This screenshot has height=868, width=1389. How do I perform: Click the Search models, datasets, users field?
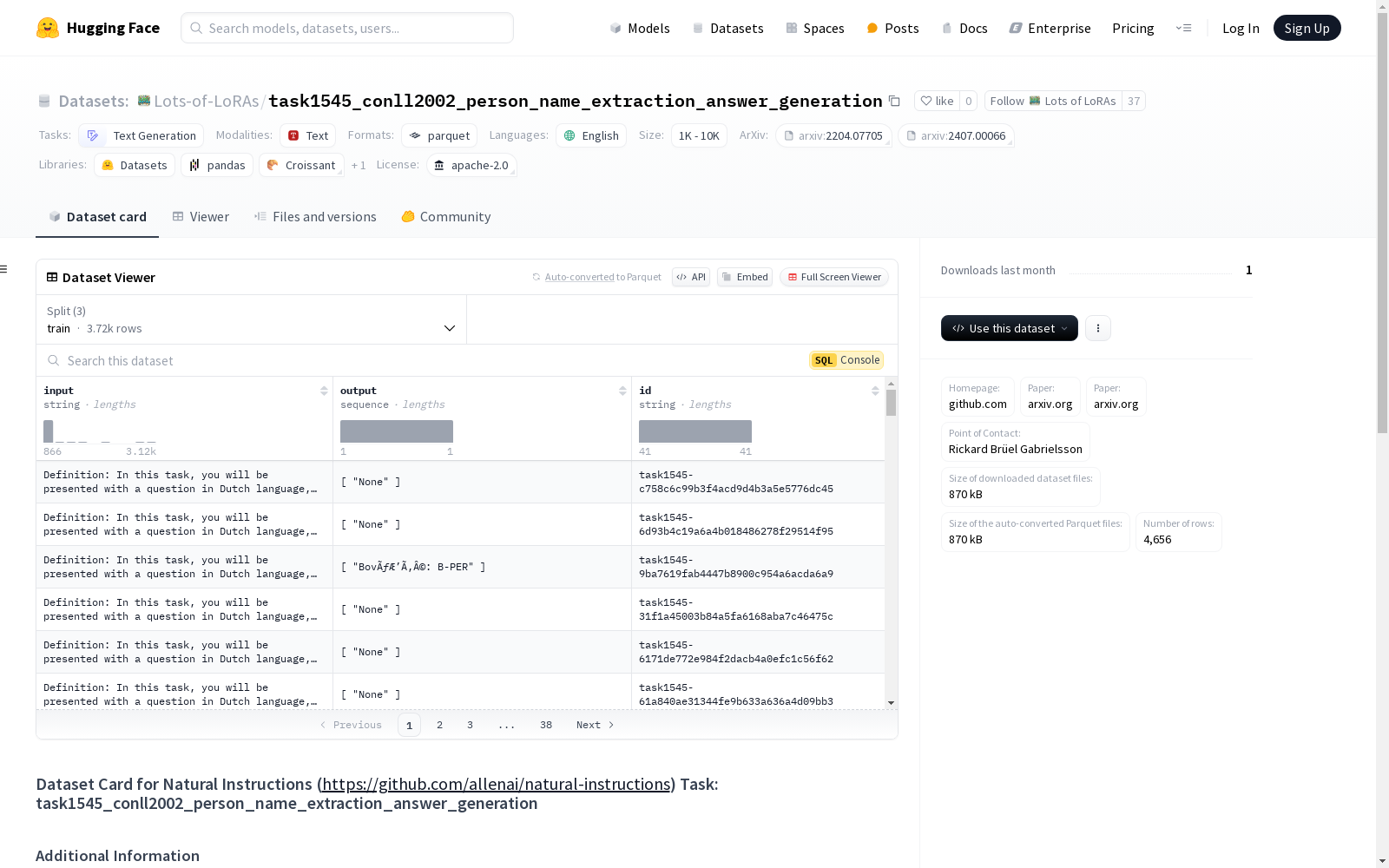click(x=347, y=28)
